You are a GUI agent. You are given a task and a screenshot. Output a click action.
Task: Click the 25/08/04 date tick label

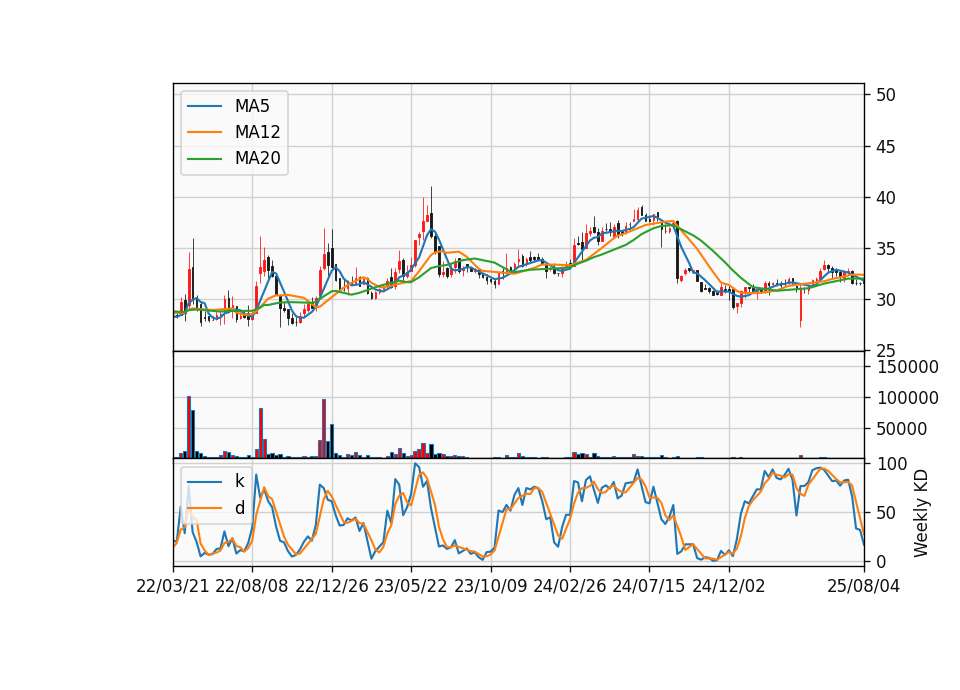[x=863, y=586]
